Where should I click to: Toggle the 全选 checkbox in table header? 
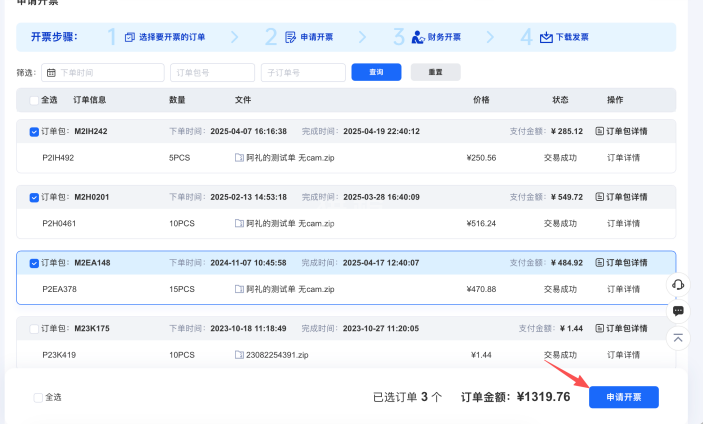(34, 100)
